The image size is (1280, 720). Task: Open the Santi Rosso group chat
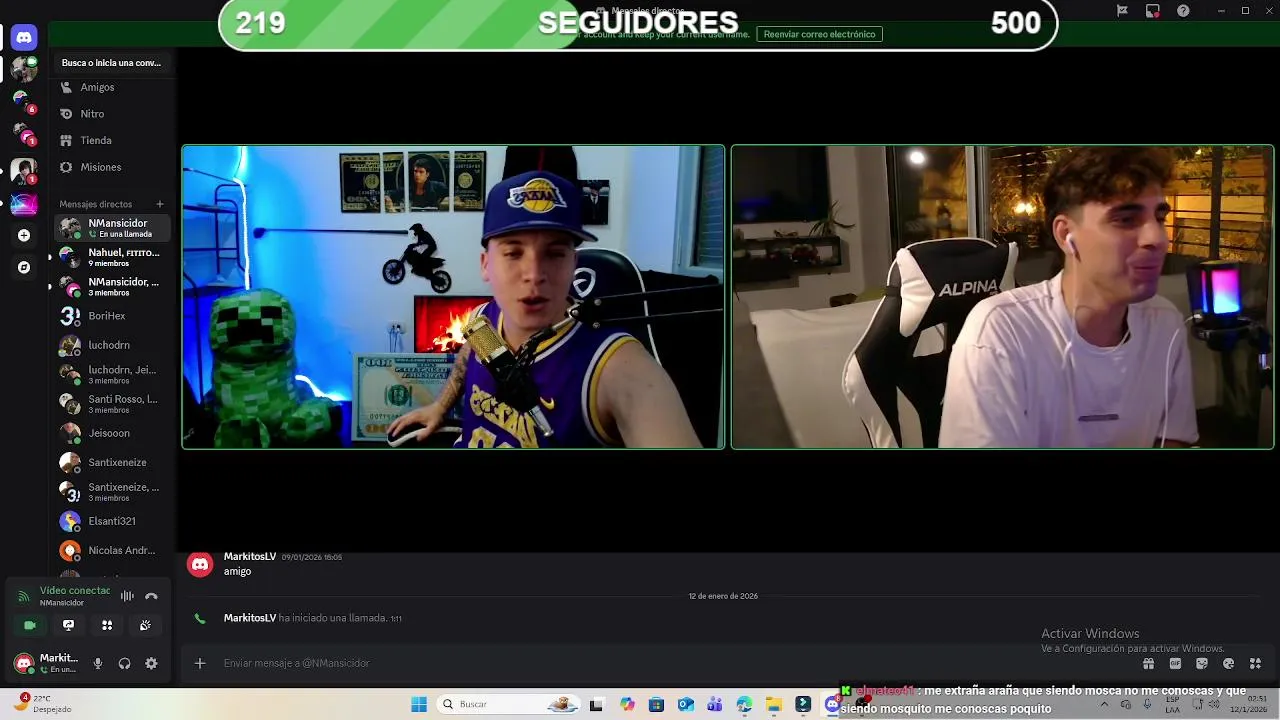(111, 404)
